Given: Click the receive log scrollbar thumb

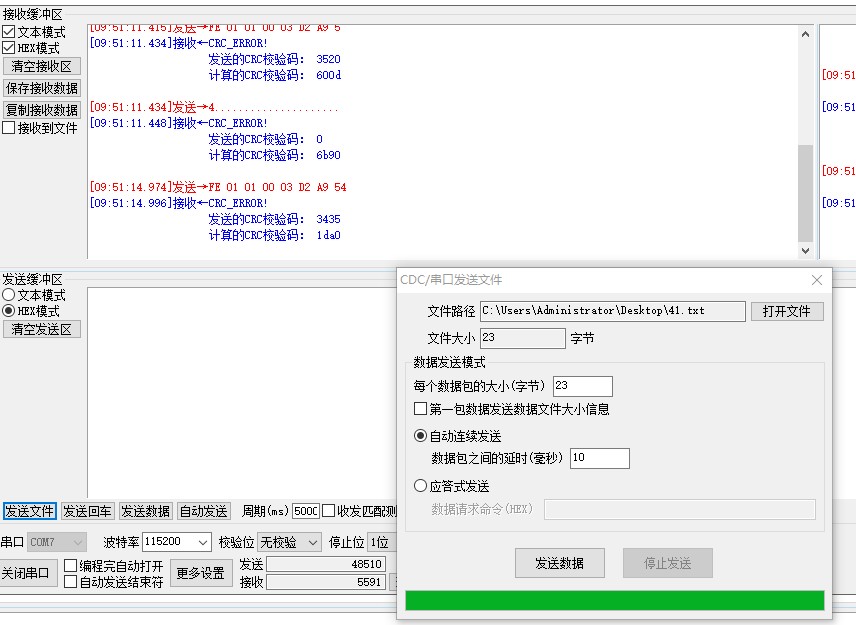Looking at the screenshot, I should click(x=805, y=193).
